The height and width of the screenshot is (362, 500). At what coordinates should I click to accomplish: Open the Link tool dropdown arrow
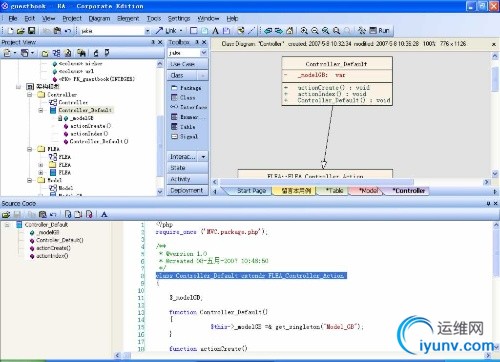[181, 31]
